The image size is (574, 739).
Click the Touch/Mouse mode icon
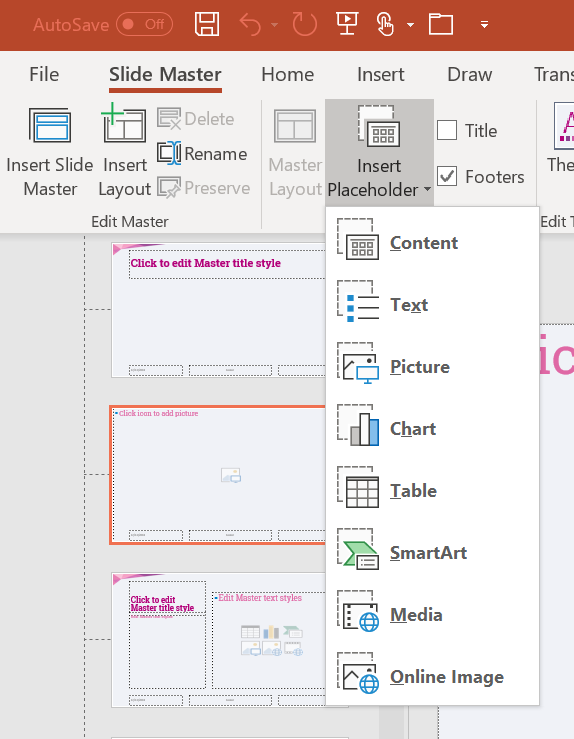[x=385, y=24]
